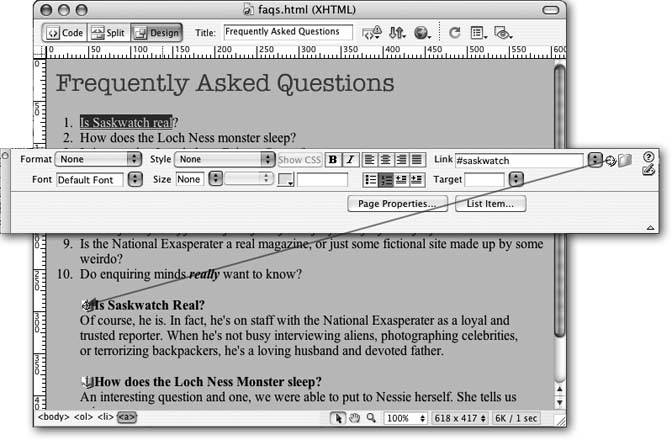The width and height of the screenshot is (672, 440).
Task: Click the scroll down arrow
Action: [x=559, y=403]
